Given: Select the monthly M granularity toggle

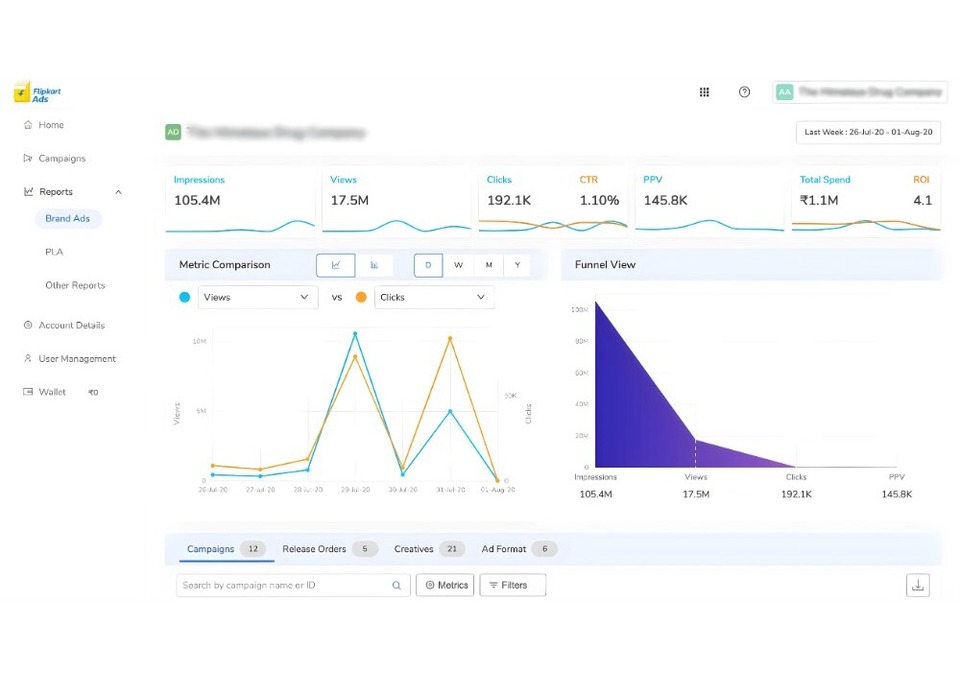Looking at the screenshot, I should point(489,265).
